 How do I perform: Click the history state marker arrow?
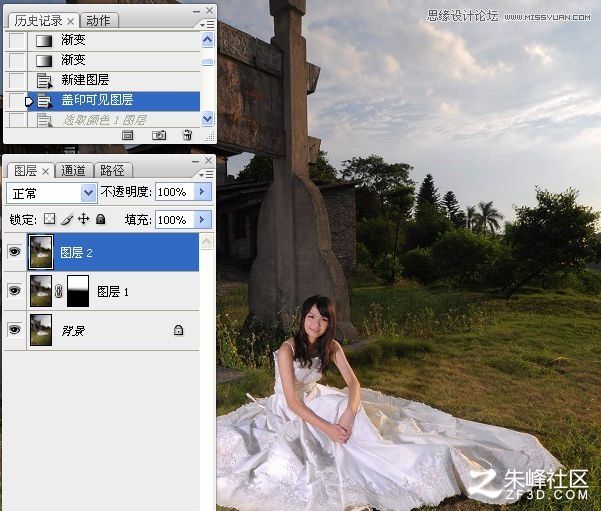pyautogui.click(x=30, y=102)
